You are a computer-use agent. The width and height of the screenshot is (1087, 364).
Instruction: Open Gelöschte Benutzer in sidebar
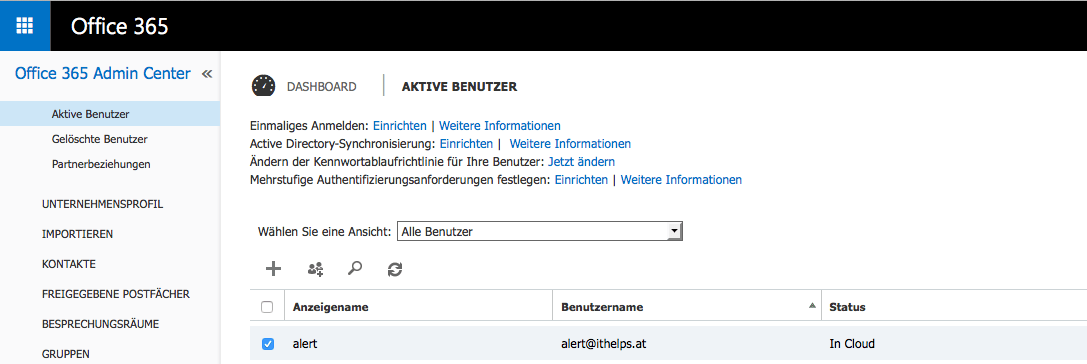99,139
